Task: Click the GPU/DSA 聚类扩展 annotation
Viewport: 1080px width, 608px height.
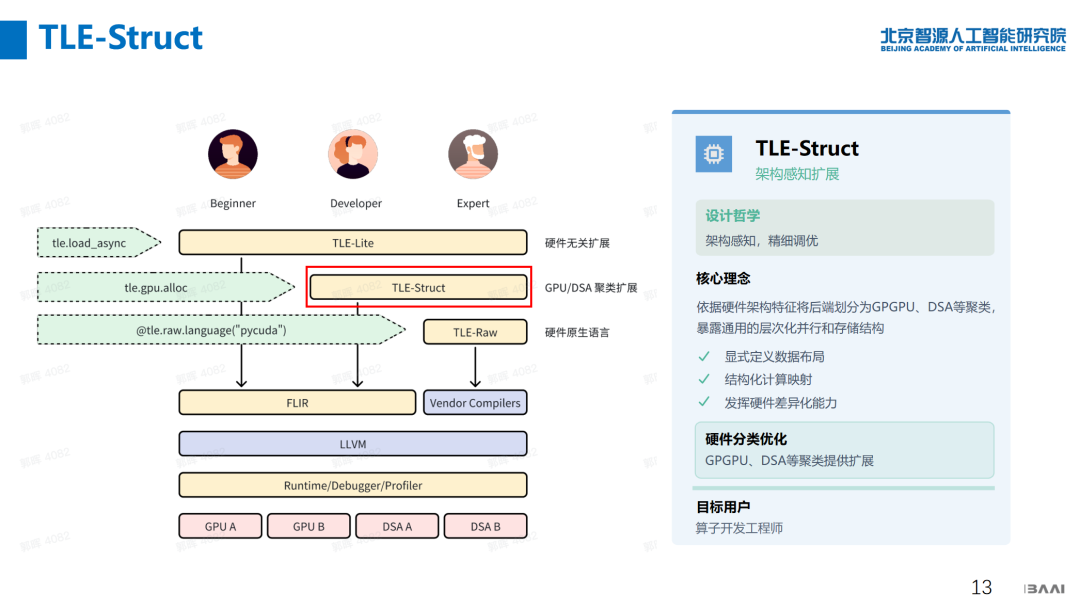Action: (591, 288)
